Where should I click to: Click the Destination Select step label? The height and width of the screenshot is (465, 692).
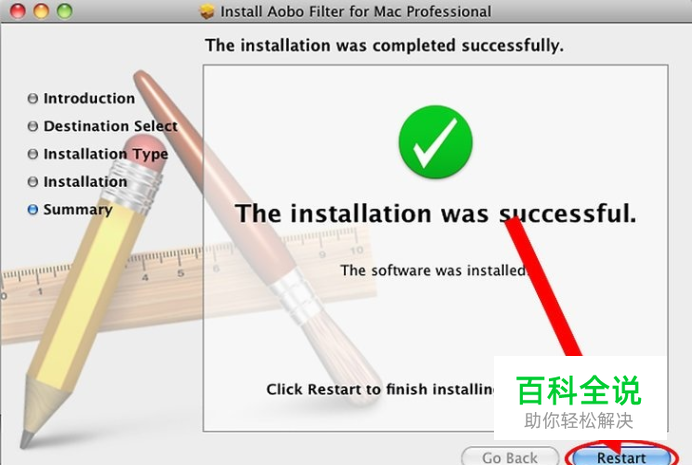110,126
